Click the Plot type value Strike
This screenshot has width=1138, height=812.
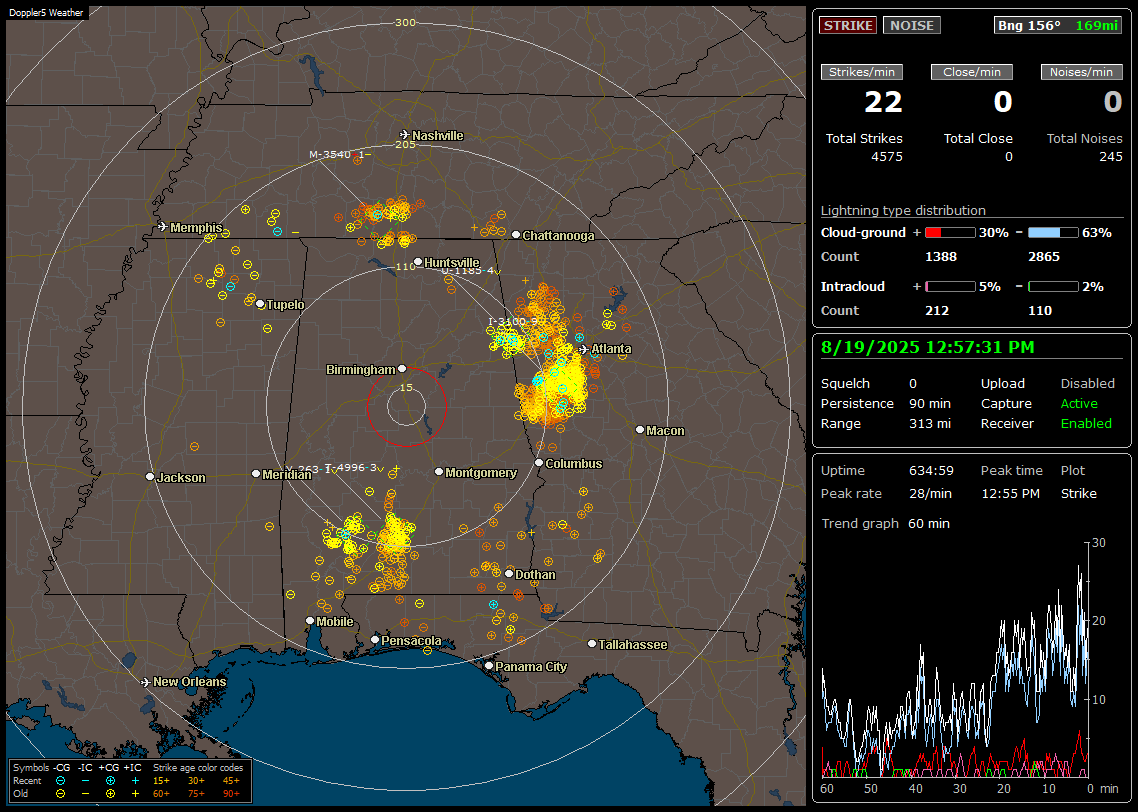click(x=1078, y=493)
